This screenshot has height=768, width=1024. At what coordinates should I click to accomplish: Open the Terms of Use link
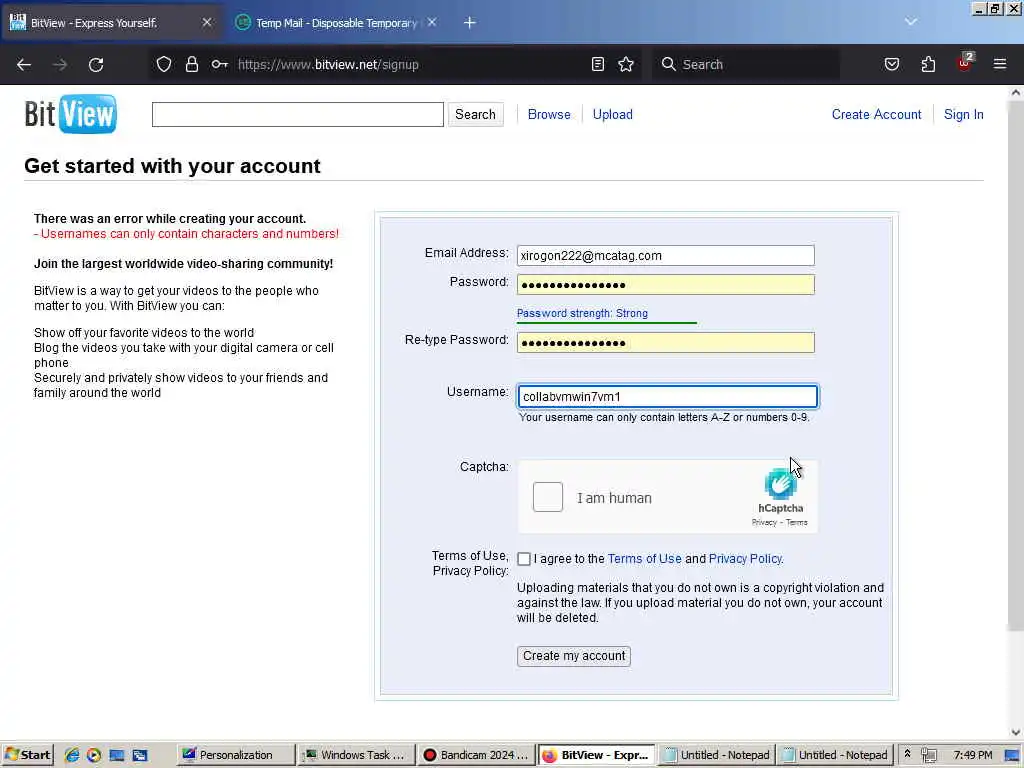point(645,559)
